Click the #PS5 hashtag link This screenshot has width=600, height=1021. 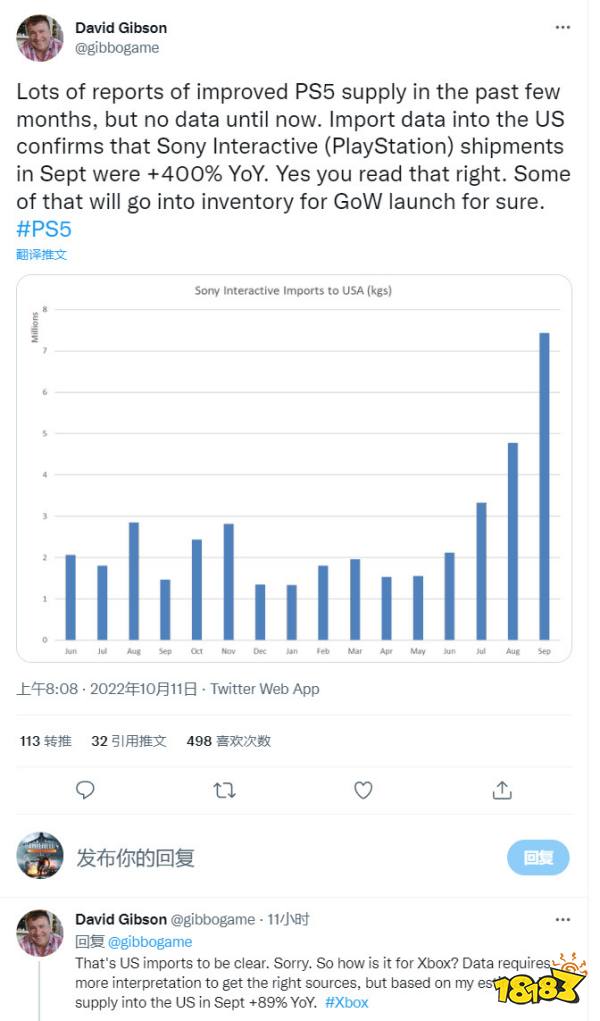tap(44, 229)
